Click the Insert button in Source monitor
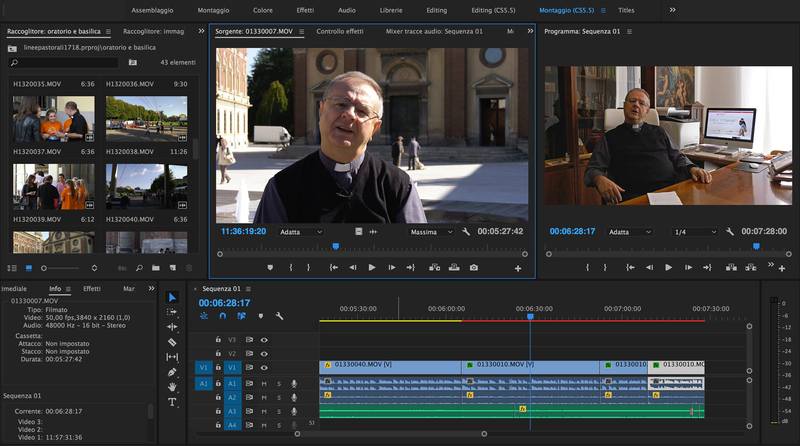The width and height of the screenshot is (800, 446). [x=434, y=267]
